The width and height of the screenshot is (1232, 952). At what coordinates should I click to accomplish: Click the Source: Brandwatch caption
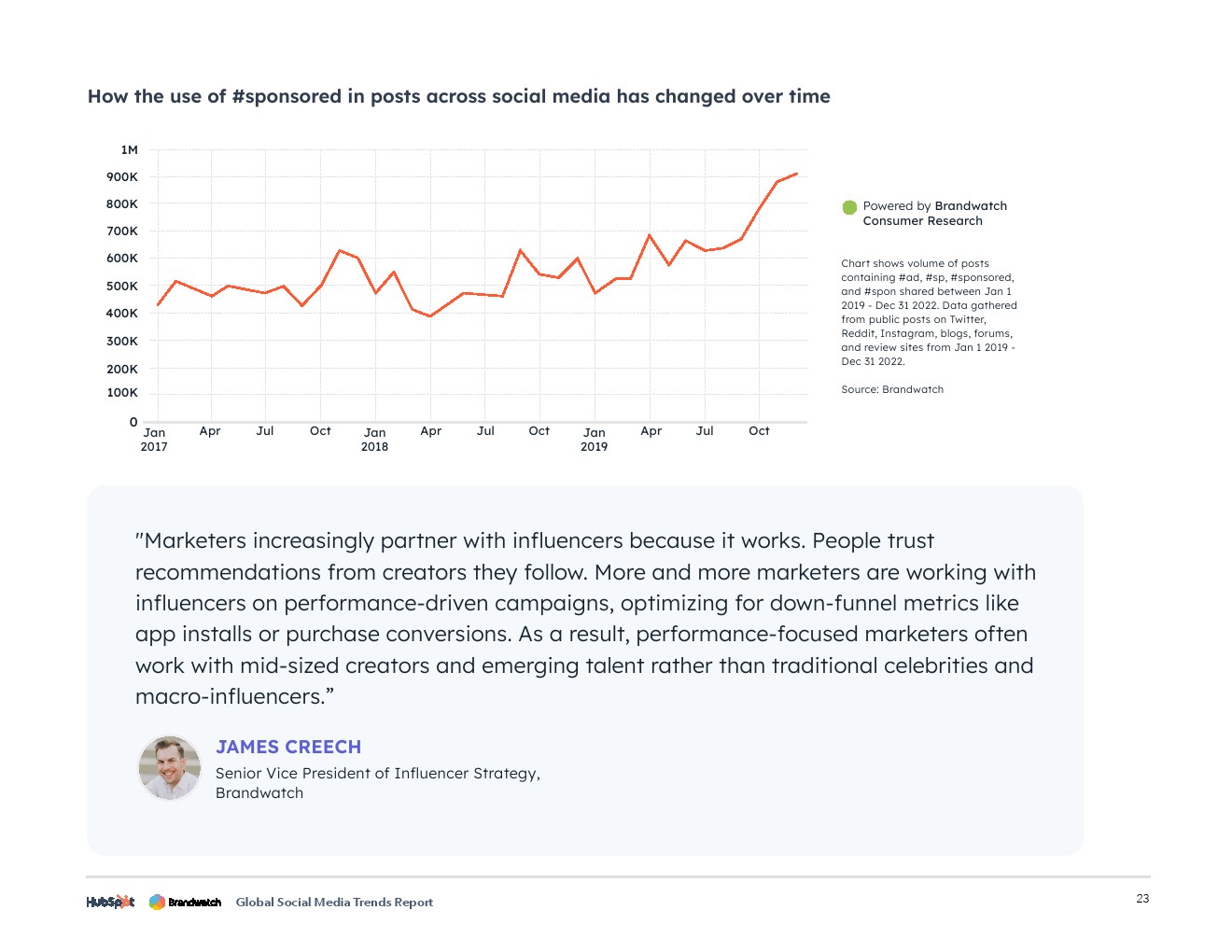[892, 389]
